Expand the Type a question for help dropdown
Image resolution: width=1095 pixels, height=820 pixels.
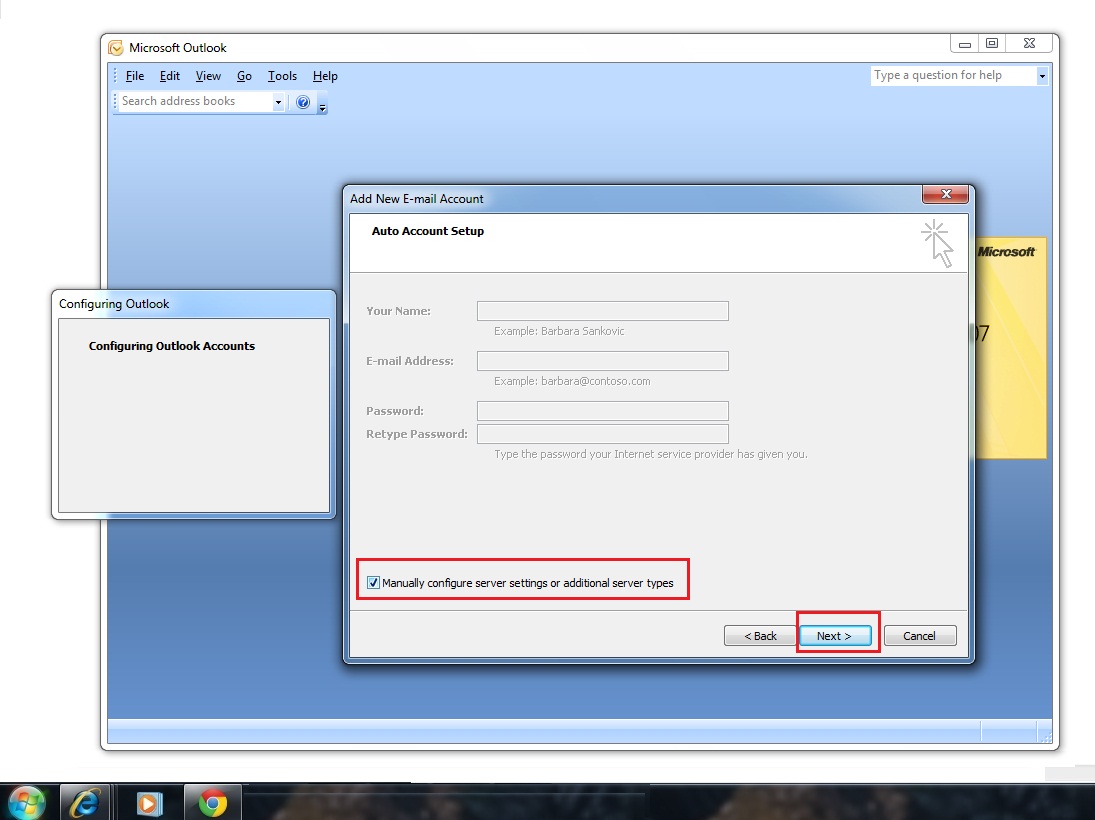1042,75
